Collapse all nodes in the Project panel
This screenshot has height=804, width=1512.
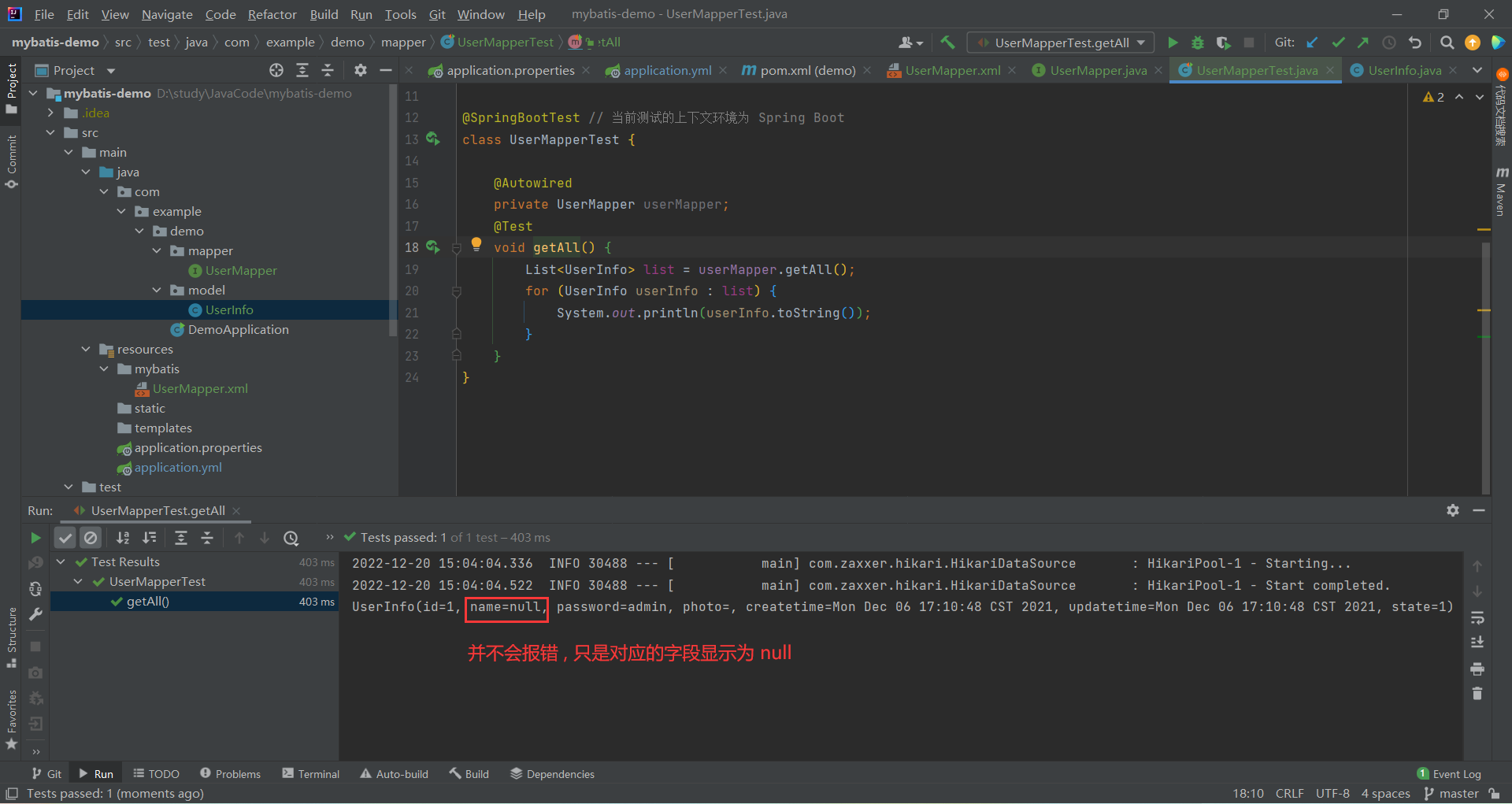(x=328, y=70)
